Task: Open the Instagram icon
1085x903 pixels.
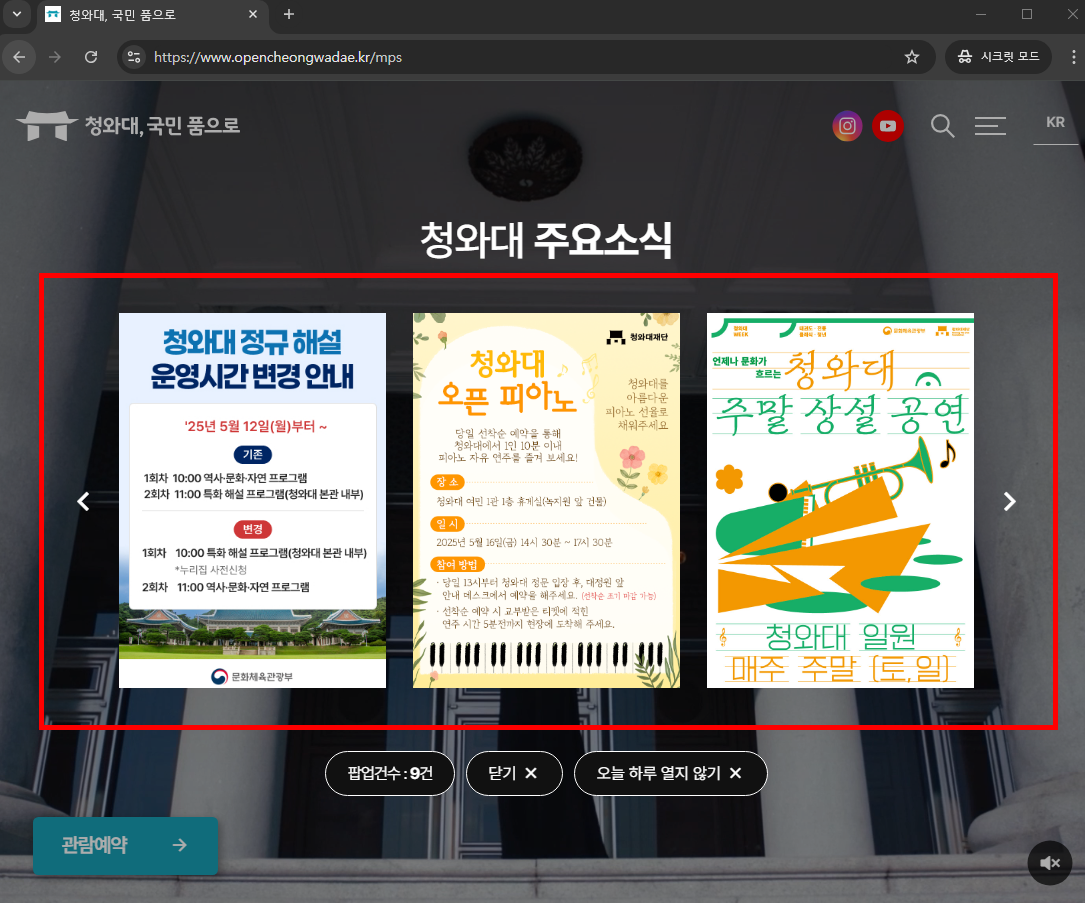Action: tap(847, 126)
